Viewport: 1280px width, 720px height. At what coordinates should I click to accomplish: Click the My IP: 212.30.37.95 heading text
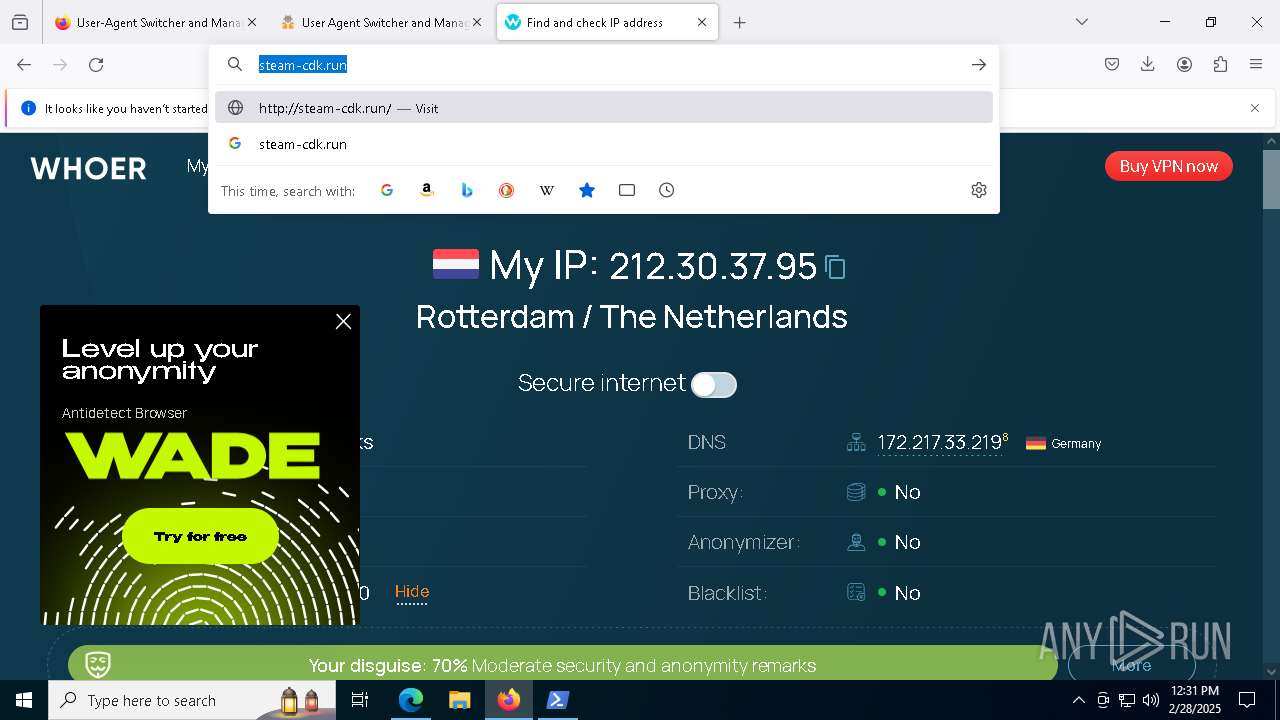653,266
